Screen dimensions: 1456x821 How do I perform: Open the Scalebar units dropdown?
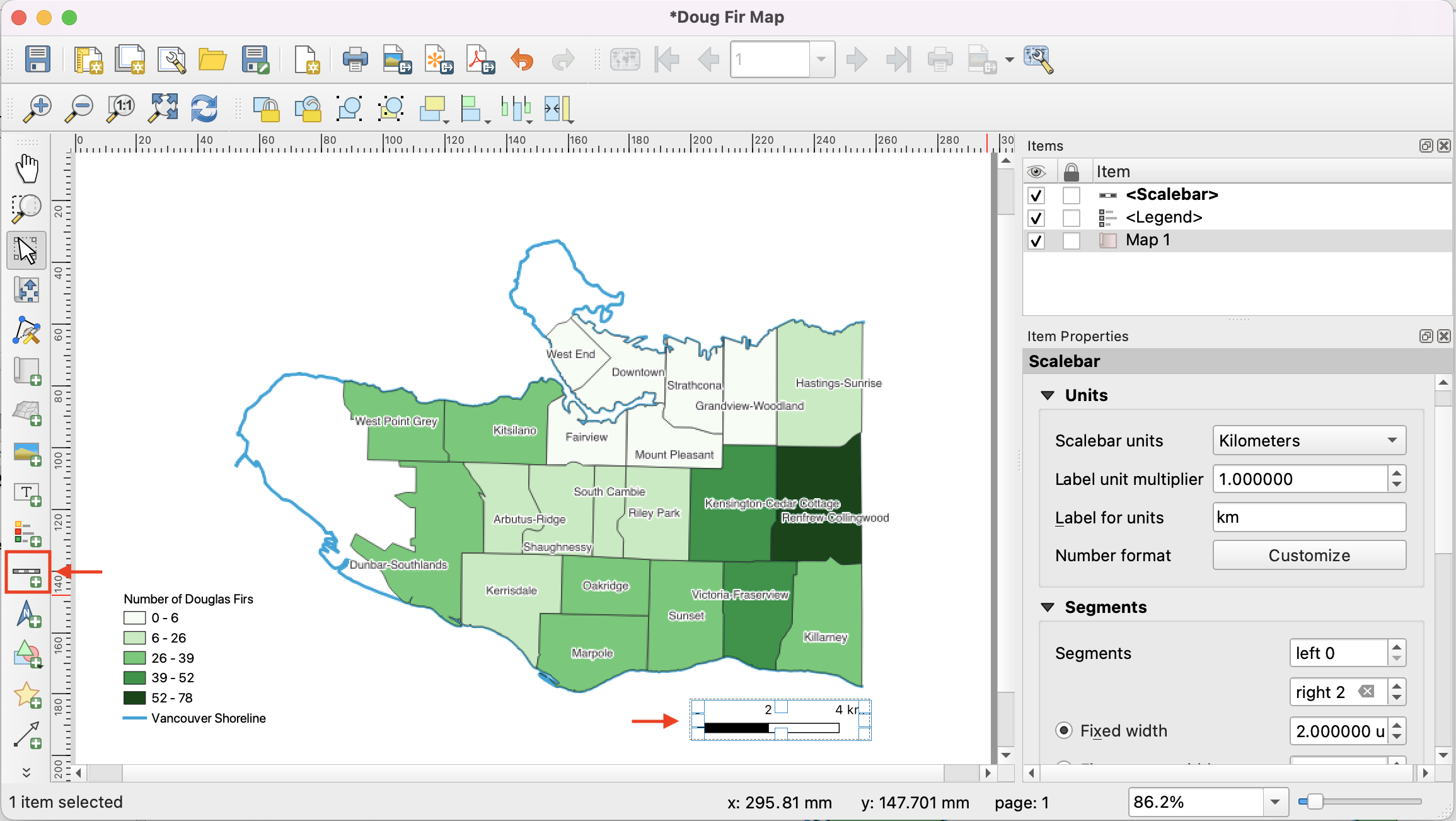(1309, 441)
